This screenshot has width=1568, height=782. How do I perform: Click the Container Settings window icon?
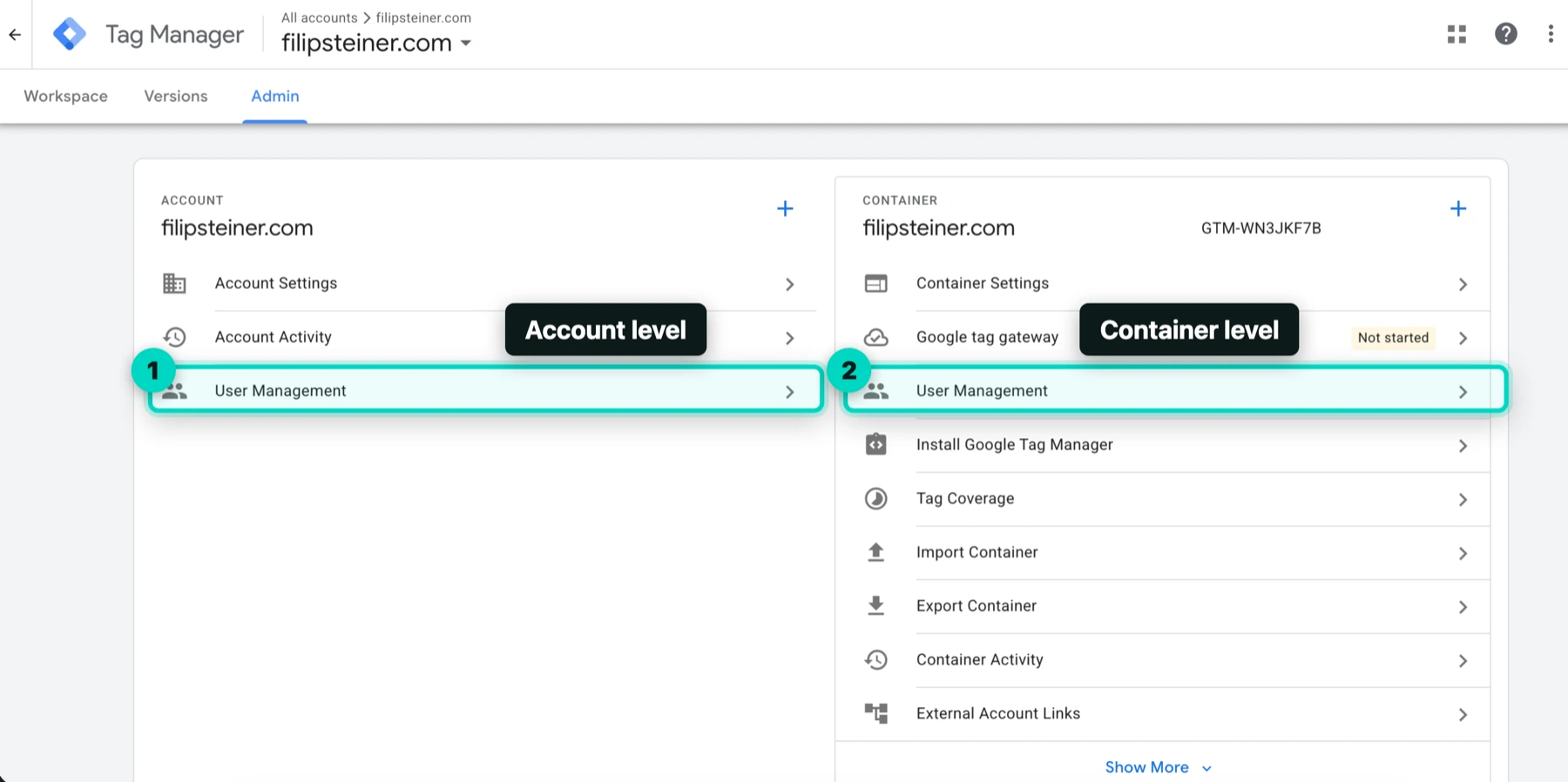coord(875,284)
